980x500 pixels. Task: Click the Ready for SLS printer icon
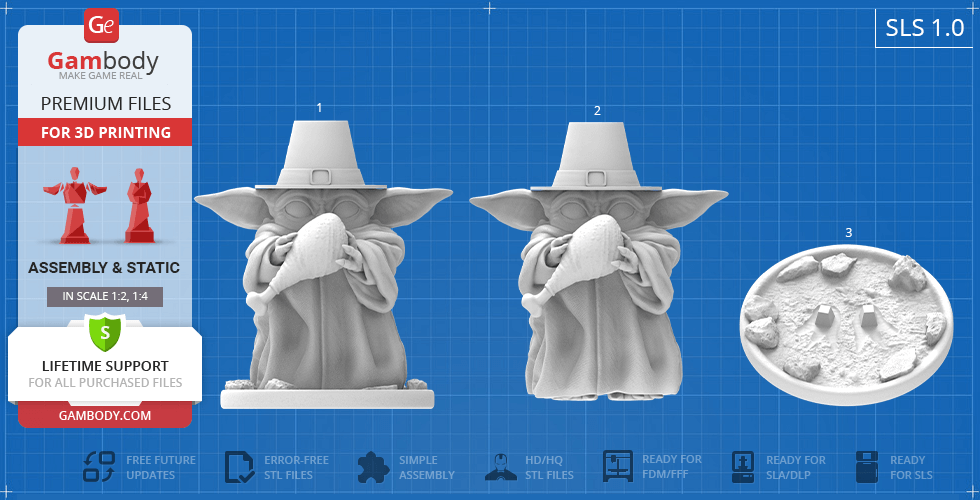[867, 467]
